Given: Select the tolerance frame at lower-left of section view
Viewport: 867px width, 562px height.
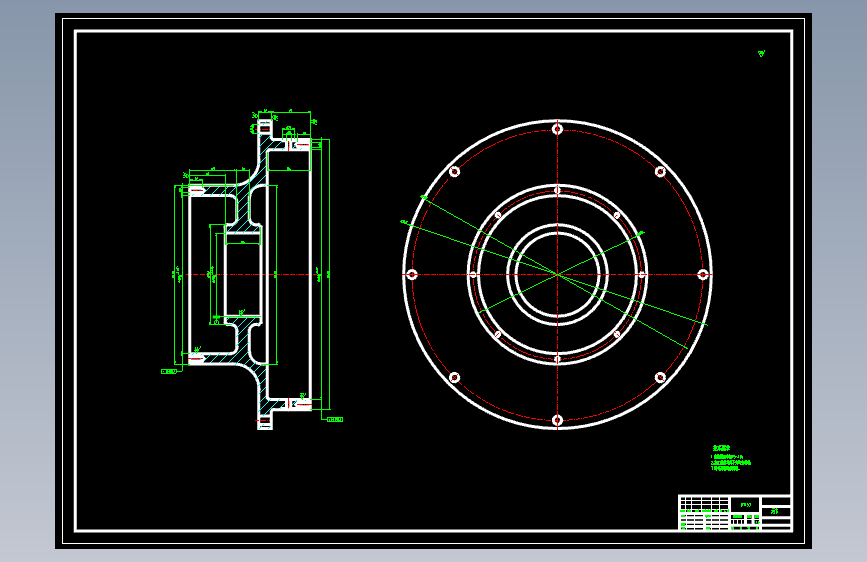Looking at the screenshot, I should [169, 371].
